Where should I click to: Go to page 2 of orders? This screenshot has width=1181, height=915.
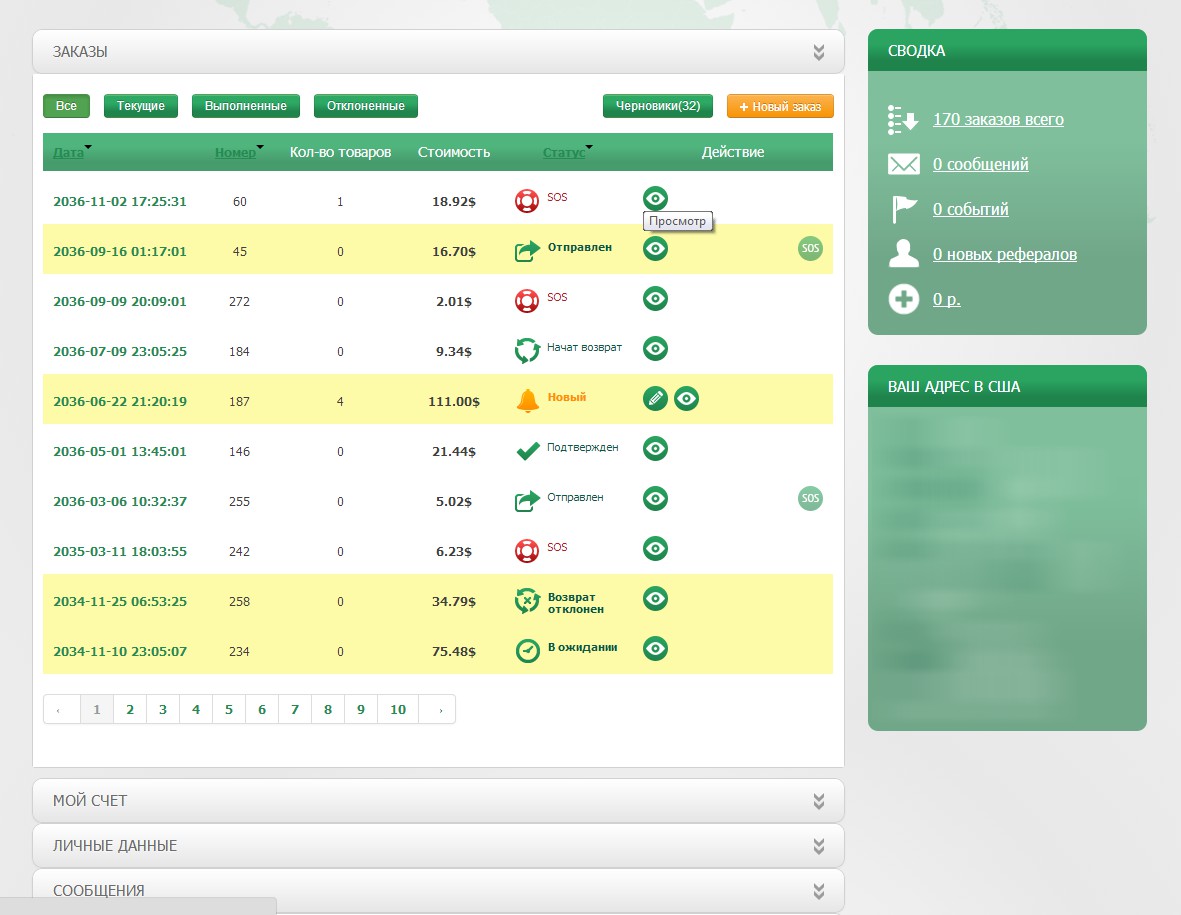[x=130, y=709]
